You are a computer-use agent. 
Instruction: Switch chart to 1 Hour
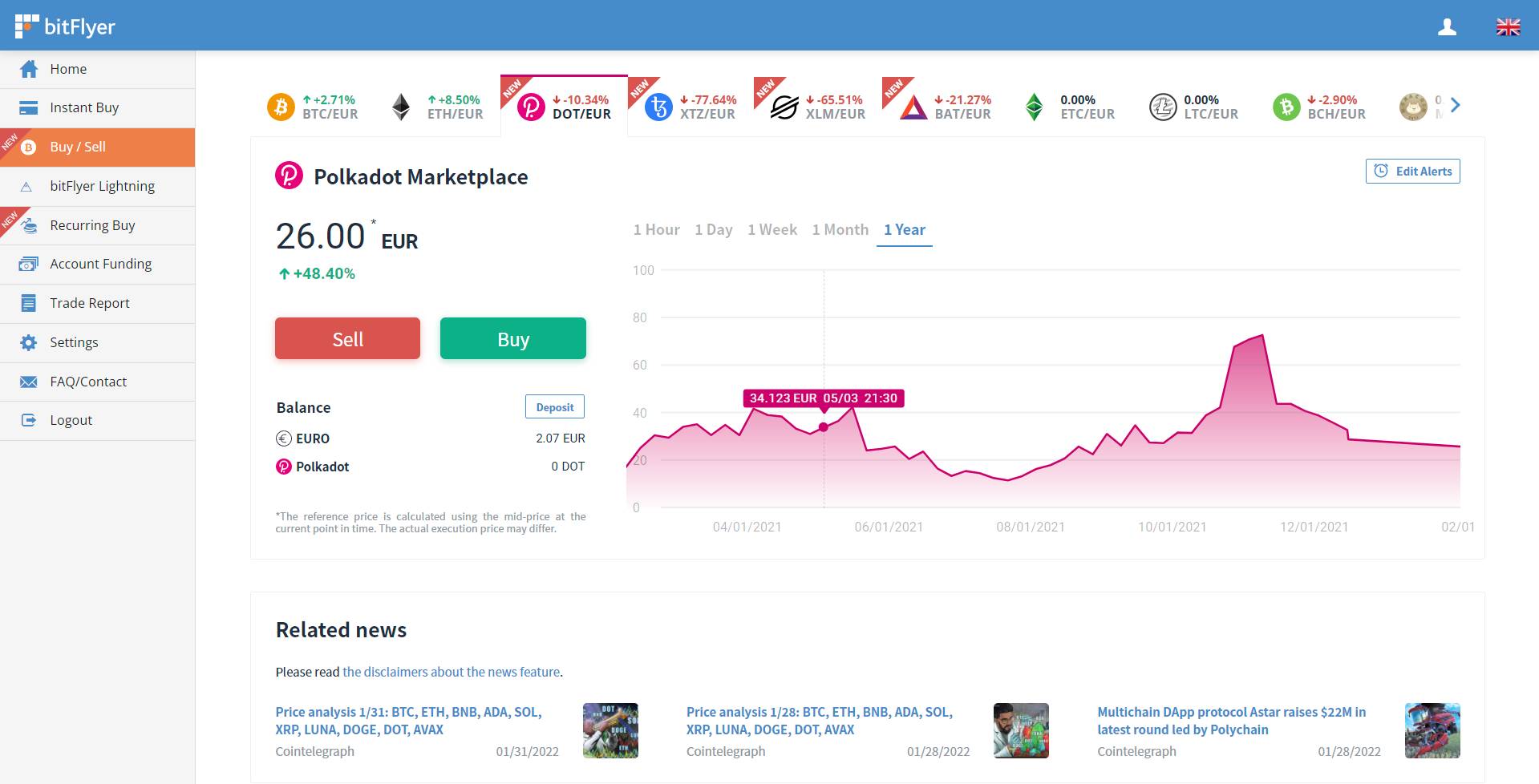656,230
